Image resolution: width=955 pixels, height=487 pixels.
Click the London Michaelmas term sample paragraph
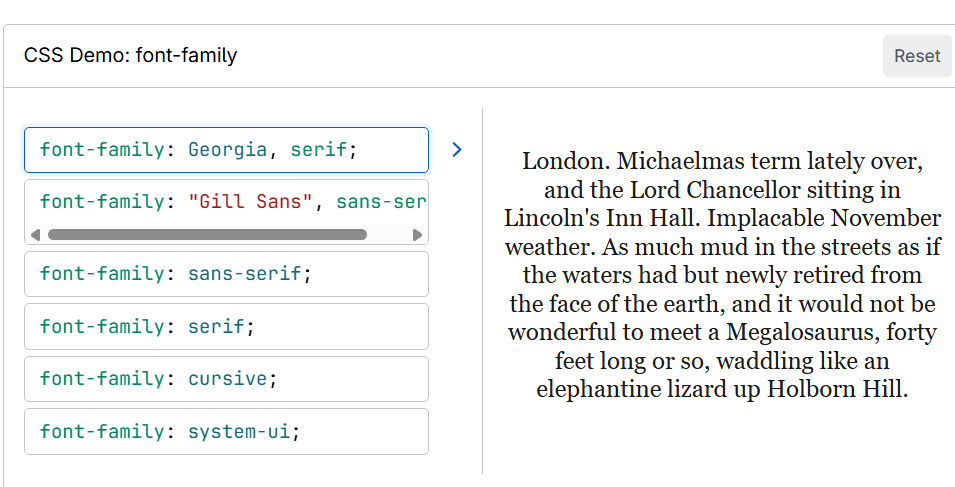[x=722, y=275]
